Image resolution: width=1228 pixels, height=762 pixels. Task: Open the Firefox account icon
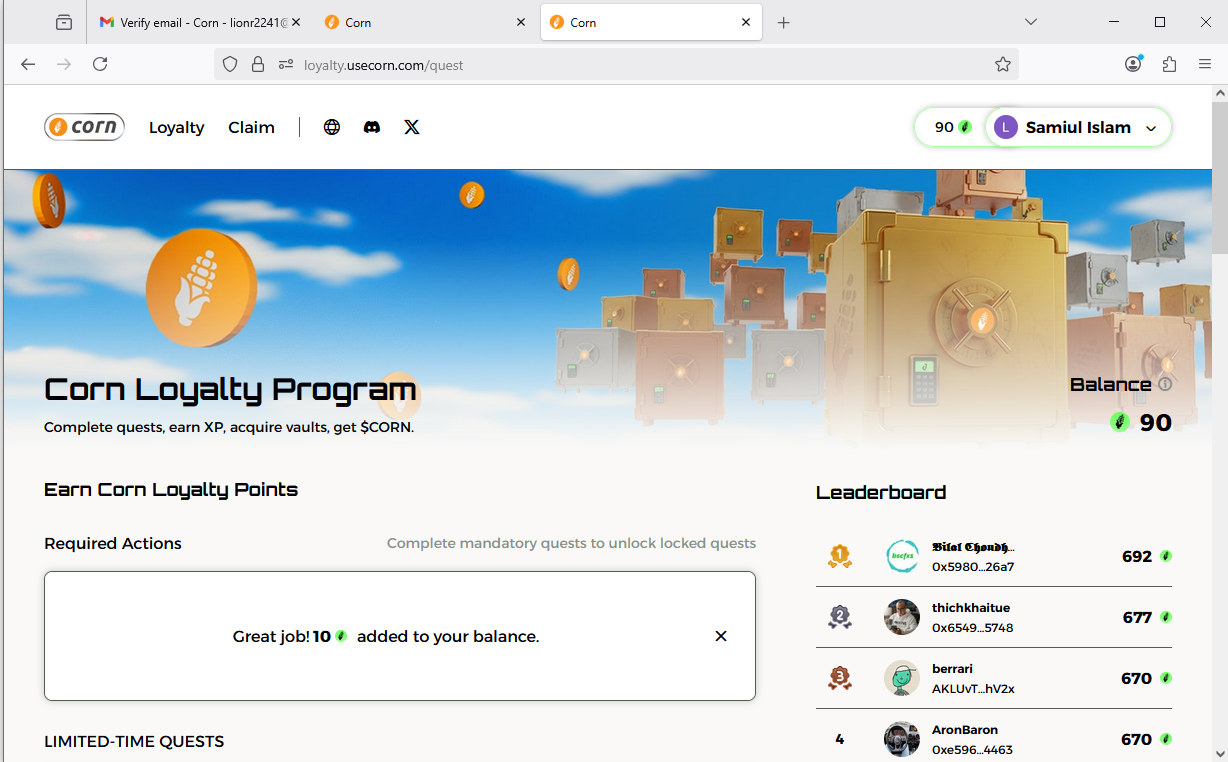[1133, 64]
